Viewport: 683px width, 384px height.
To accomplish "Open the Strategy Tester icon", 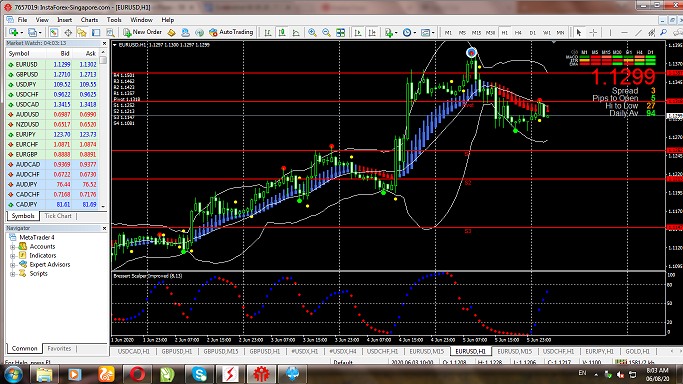I will tap(110, 32).
